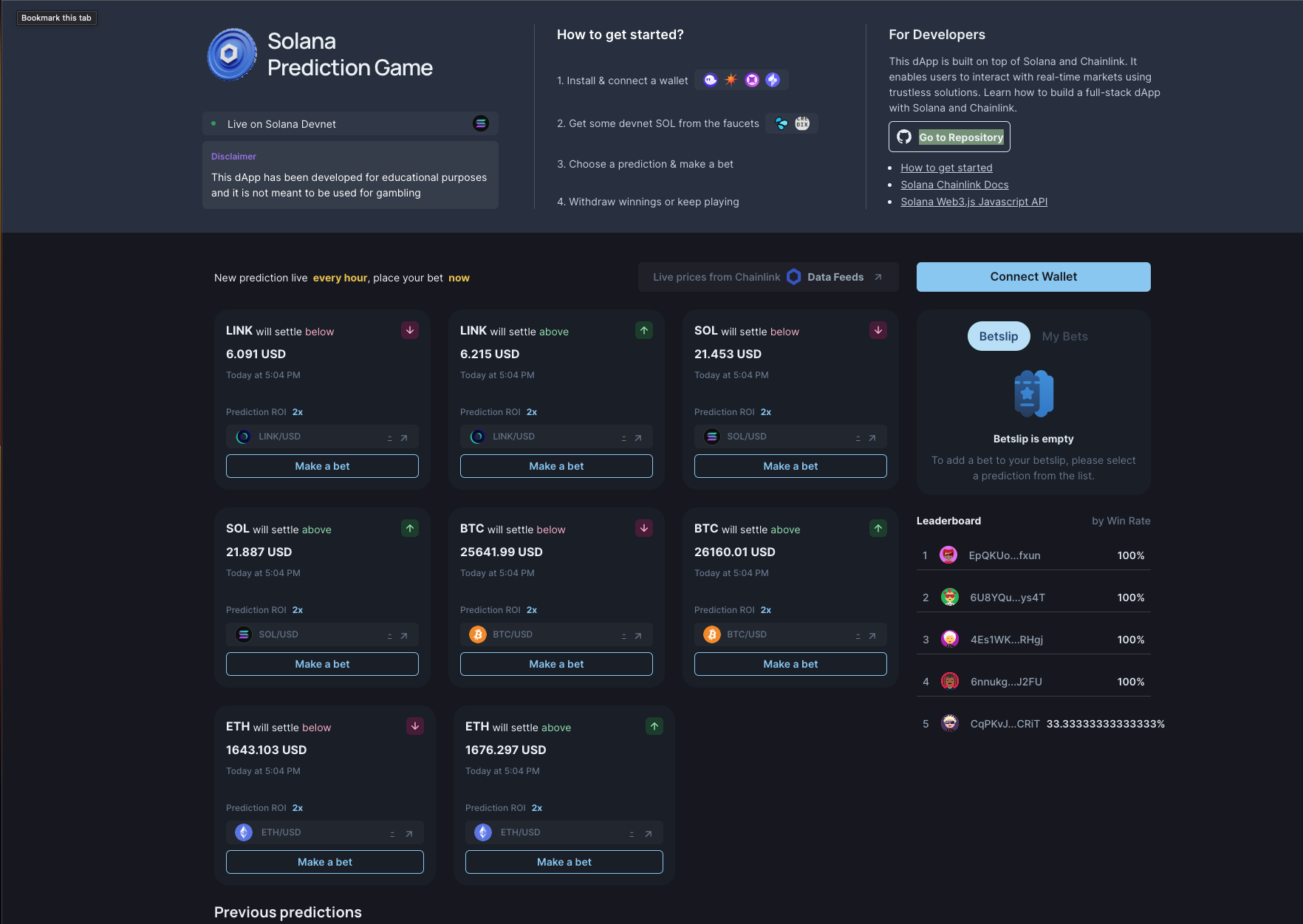Click the orange starburst wallet icon
1303x924 pixels.
[731, 80]
